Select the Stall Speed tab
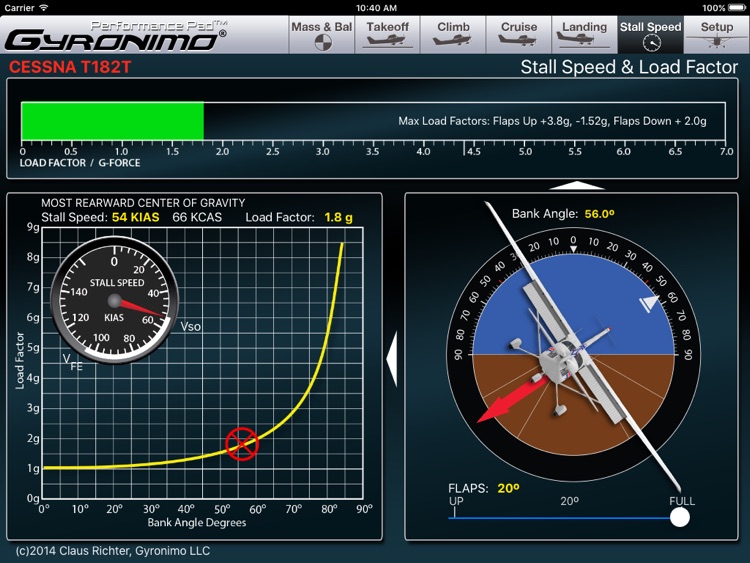The width and height of the screenshot is (750, 563). [x=651, y=35]
